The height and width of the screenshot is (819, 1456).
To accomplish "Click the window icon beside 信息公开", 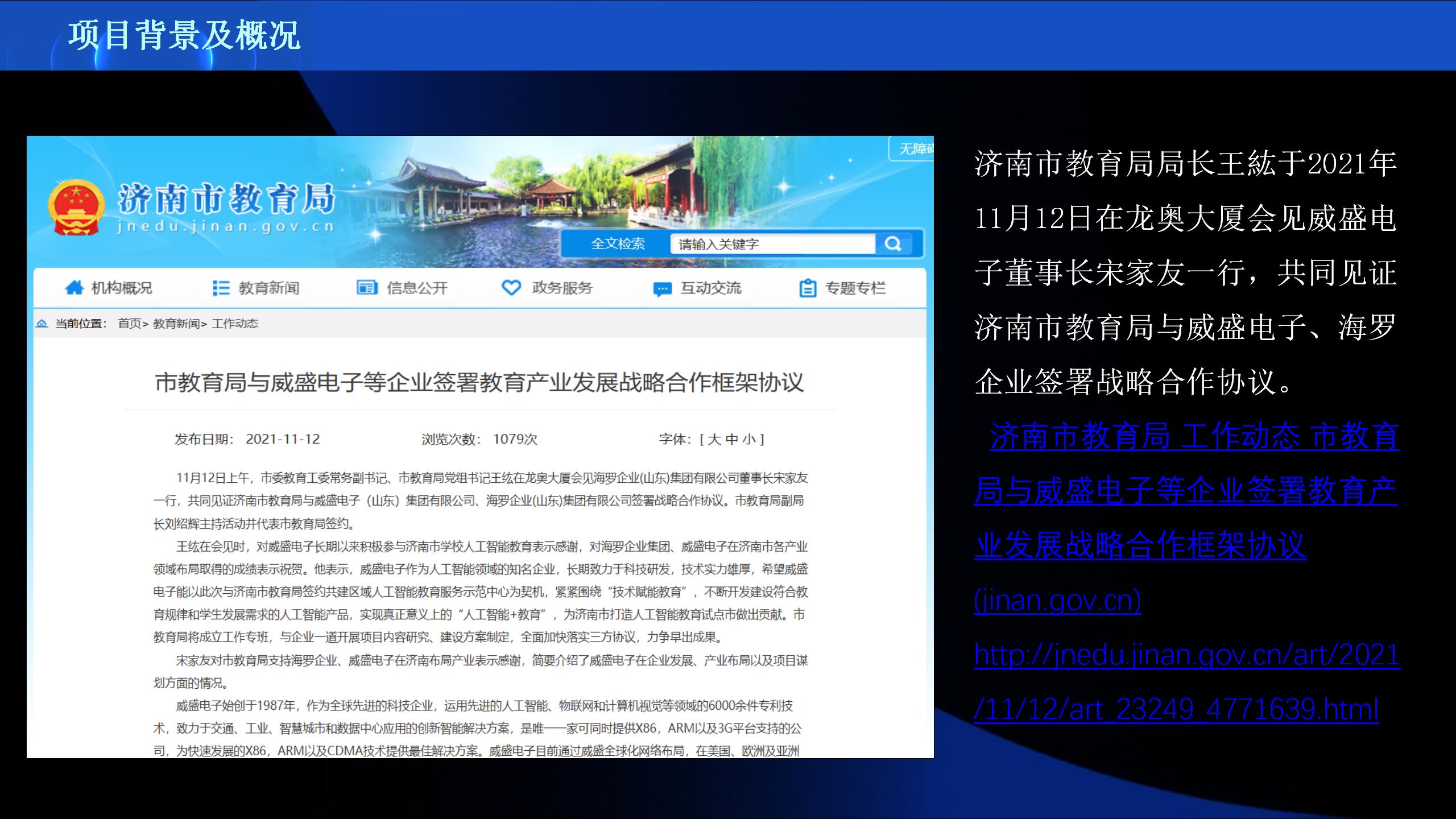I will click(367, 288).
